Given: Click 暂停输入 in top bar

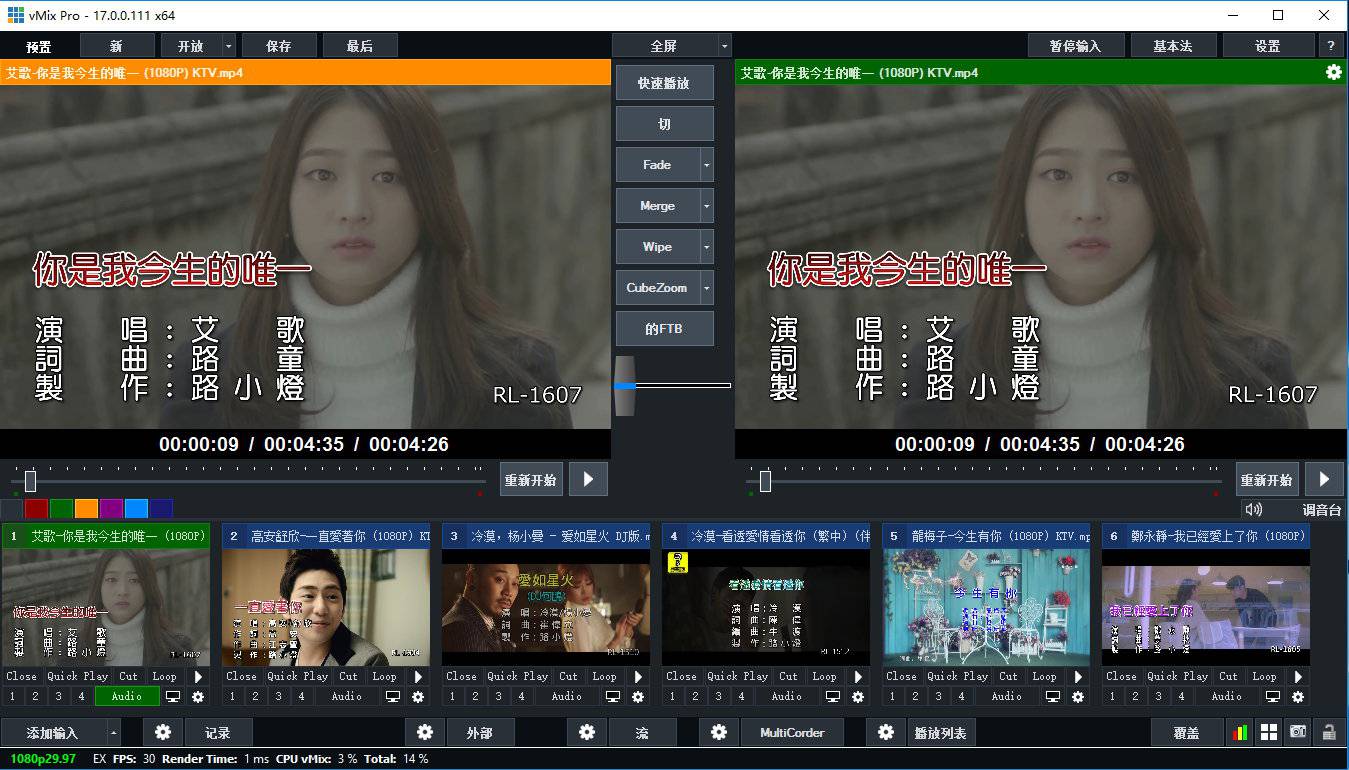Looking at the screenshot, I should [x=1075, y=46].
